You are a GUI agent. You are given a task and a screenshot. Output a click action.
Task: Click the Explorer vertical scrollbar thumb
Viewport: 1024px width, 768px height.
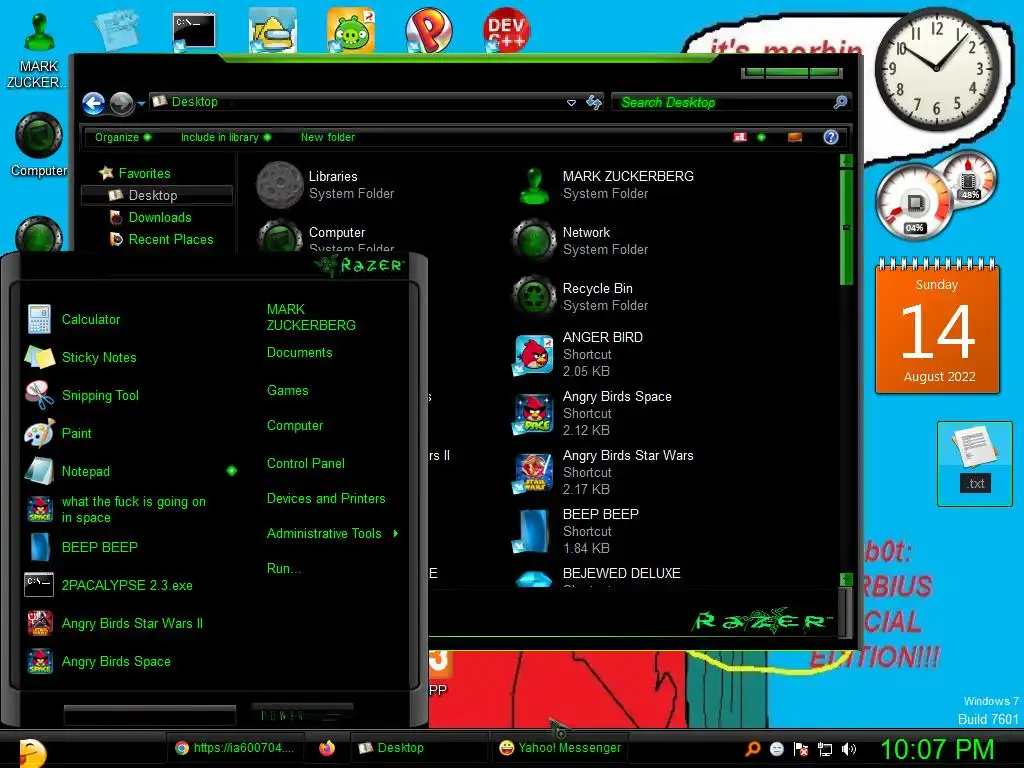coord(846,227)
